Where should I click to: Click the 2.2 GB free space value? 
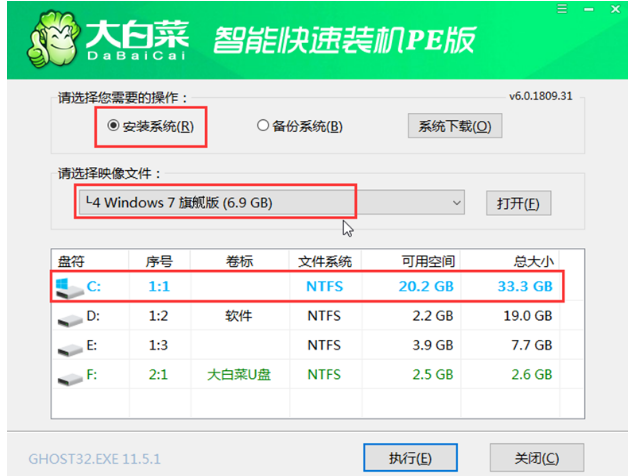tap(433, 316)
